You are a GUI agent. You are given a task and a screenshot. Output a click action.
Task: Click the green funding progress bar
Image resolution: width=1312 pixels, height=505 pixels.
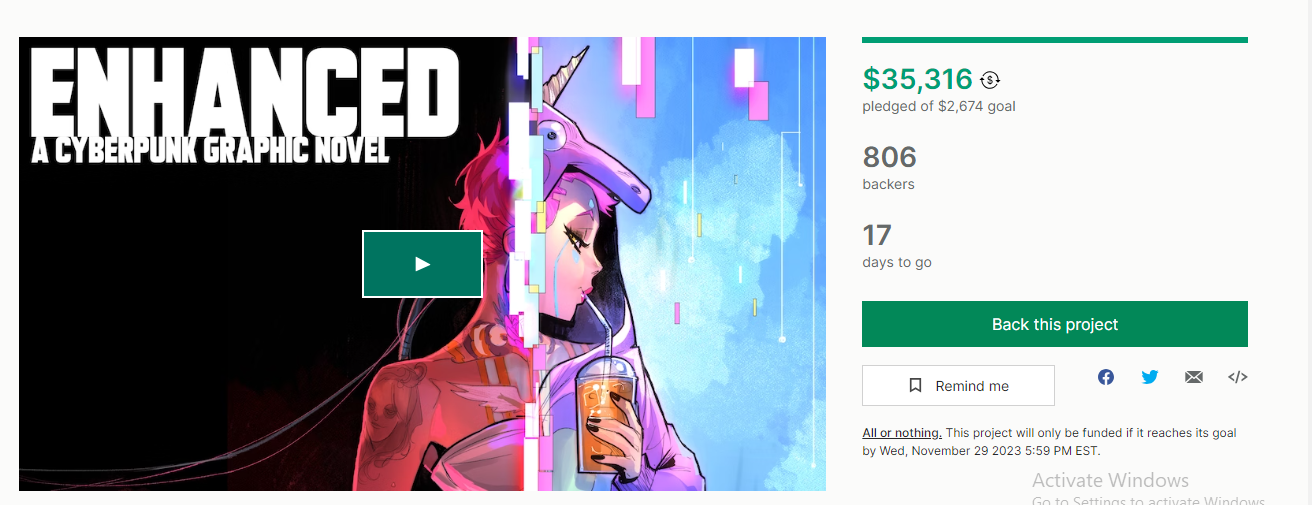(x=1055, y=40)
